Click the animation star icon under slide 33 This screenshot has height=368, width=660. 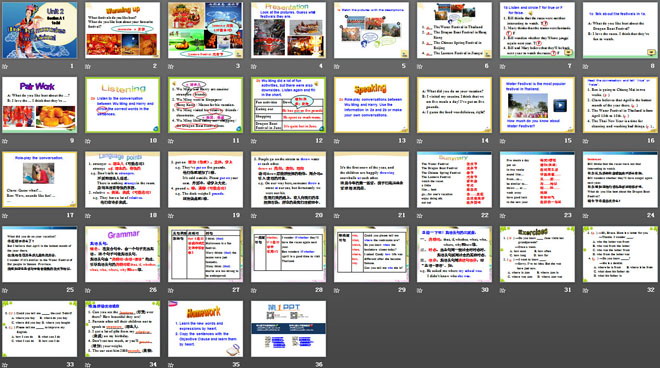point(5,365)
